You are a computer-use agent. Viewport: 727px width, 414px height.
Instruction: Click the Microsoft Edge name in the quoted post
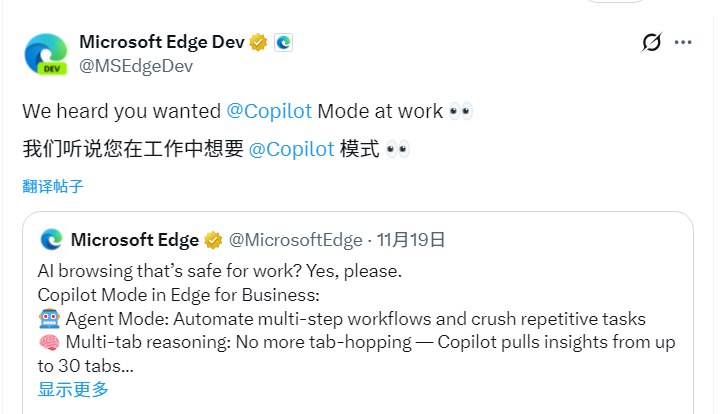coord(134,240)
